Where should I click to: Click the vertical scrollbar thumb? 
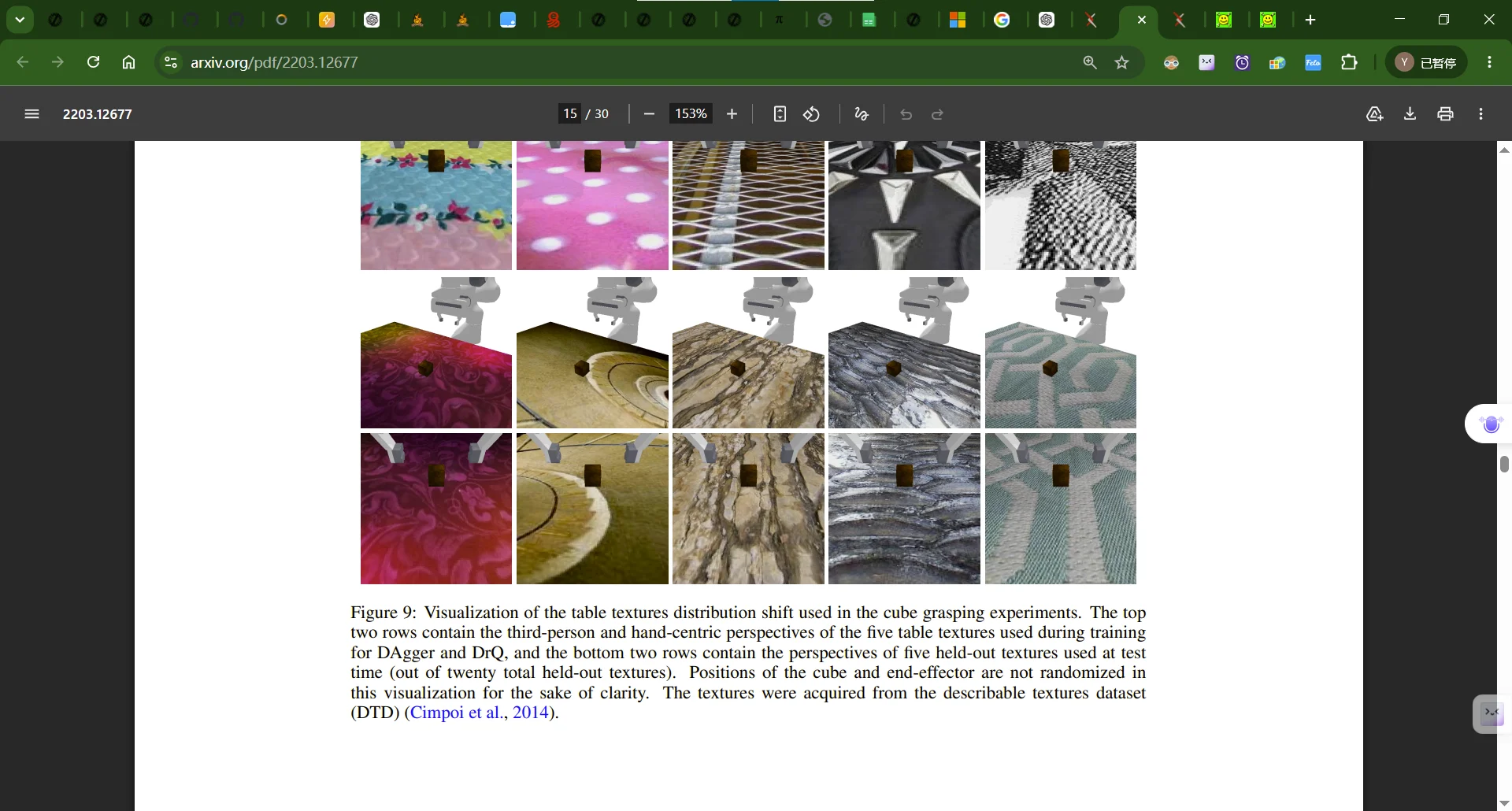(x=1504, y=464)
